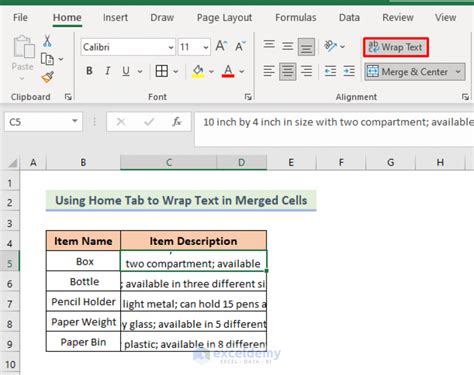This screenshot has height=375, width=474.
Task: Select Top Align
Action: click(269, 45)
